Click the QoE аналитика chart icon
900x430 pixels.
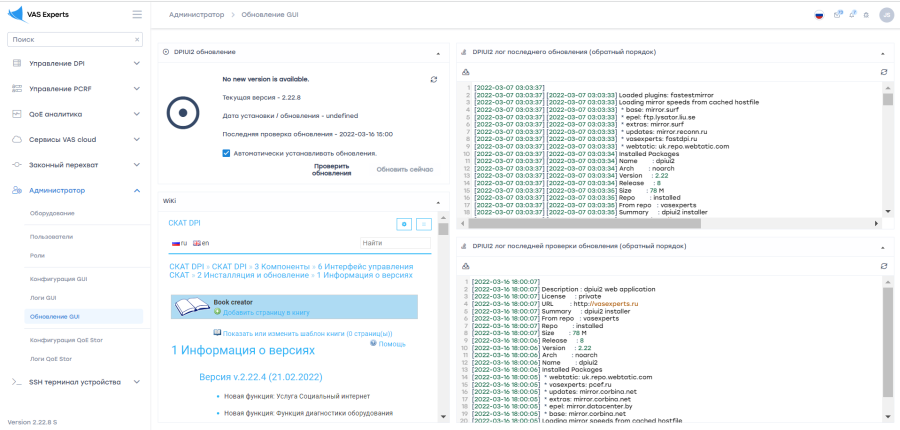coord(17,114)
